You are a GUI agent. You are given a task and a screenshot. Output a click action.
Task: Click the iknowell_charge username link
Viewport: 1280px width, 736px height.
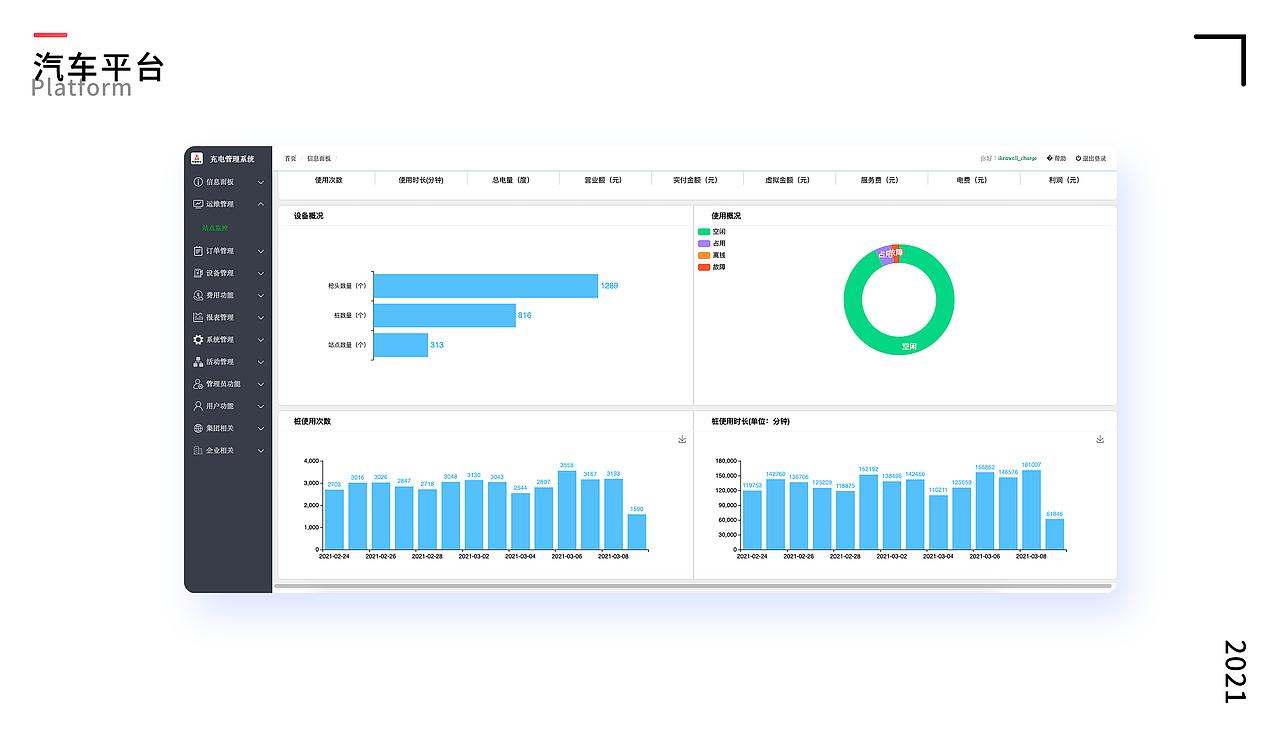[x=1017, y=158]
